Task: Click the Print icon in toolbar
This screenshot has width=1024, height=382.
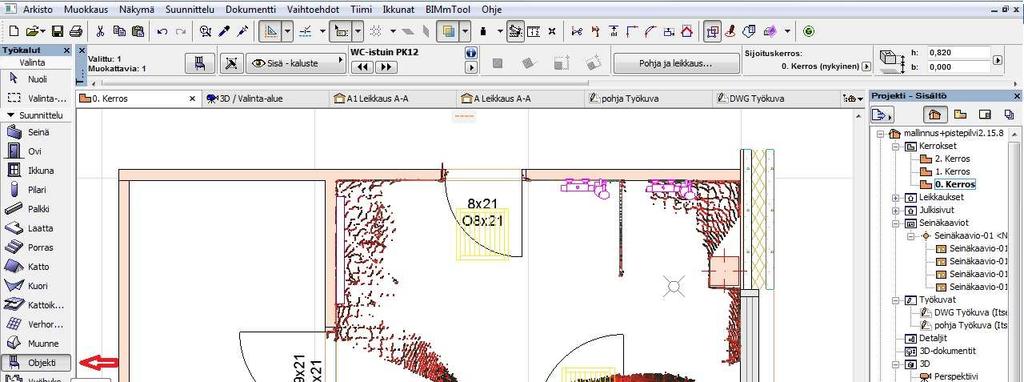Action: point(76,31)
